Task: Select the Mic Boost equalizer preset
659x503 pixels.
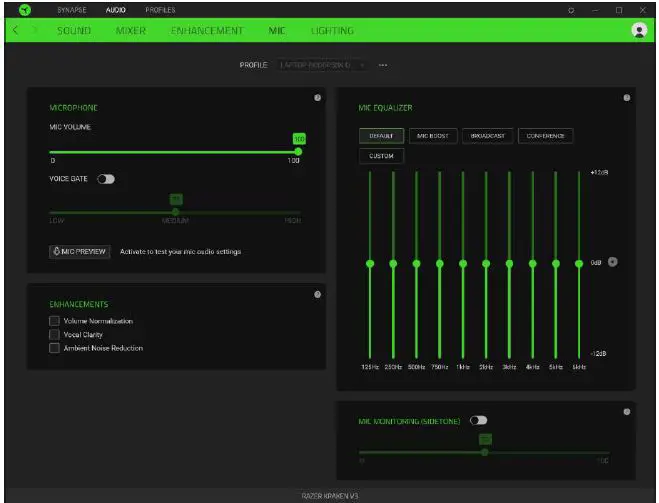Action: click(433, 136)
